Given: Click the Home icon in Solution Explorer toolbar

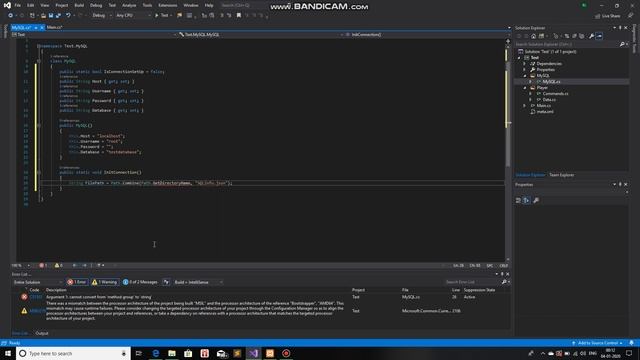Looking at the screenshot, I should [533, 36].
